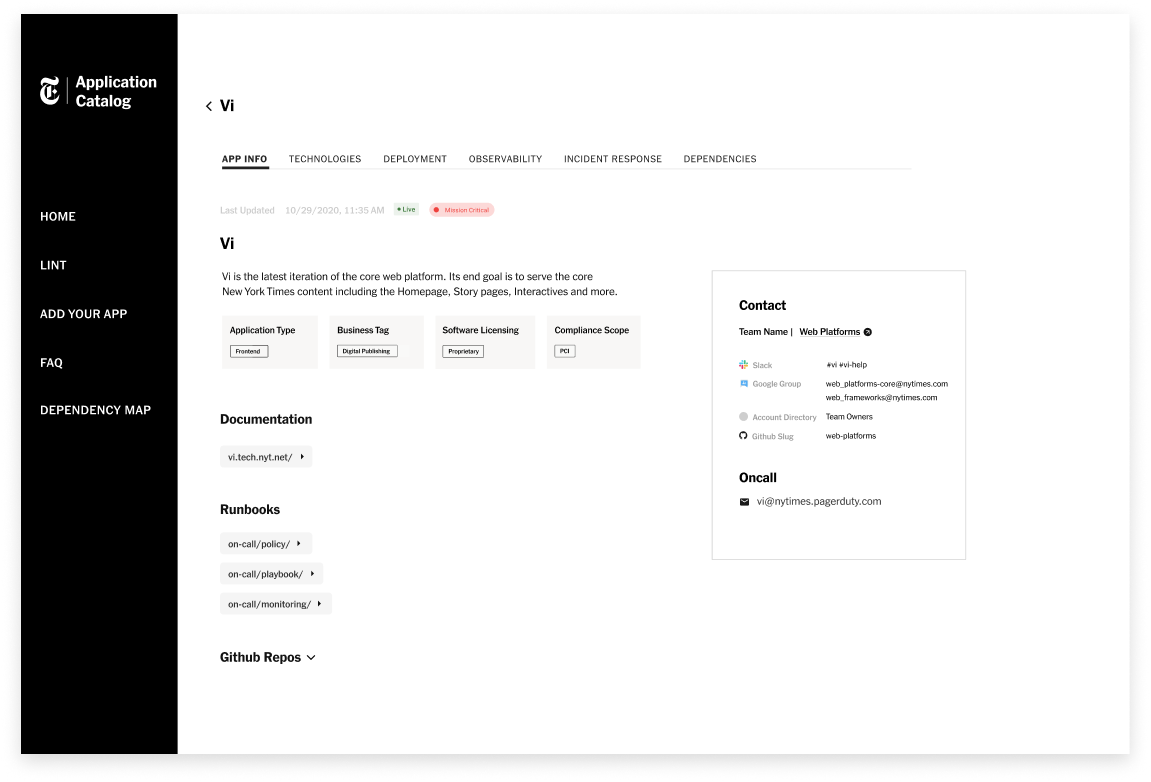Click the Github Slug octocat icon
This screenshot has width=1151, height=782.
(744, 435)
